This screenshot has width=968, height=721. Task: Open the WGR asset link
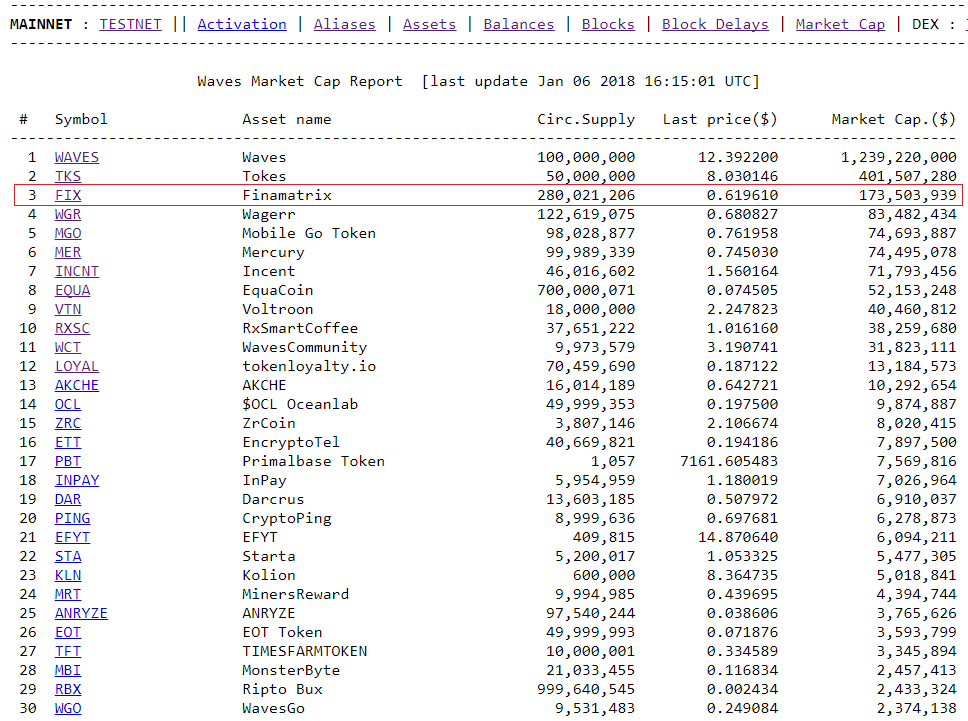[x=68, y=214]
